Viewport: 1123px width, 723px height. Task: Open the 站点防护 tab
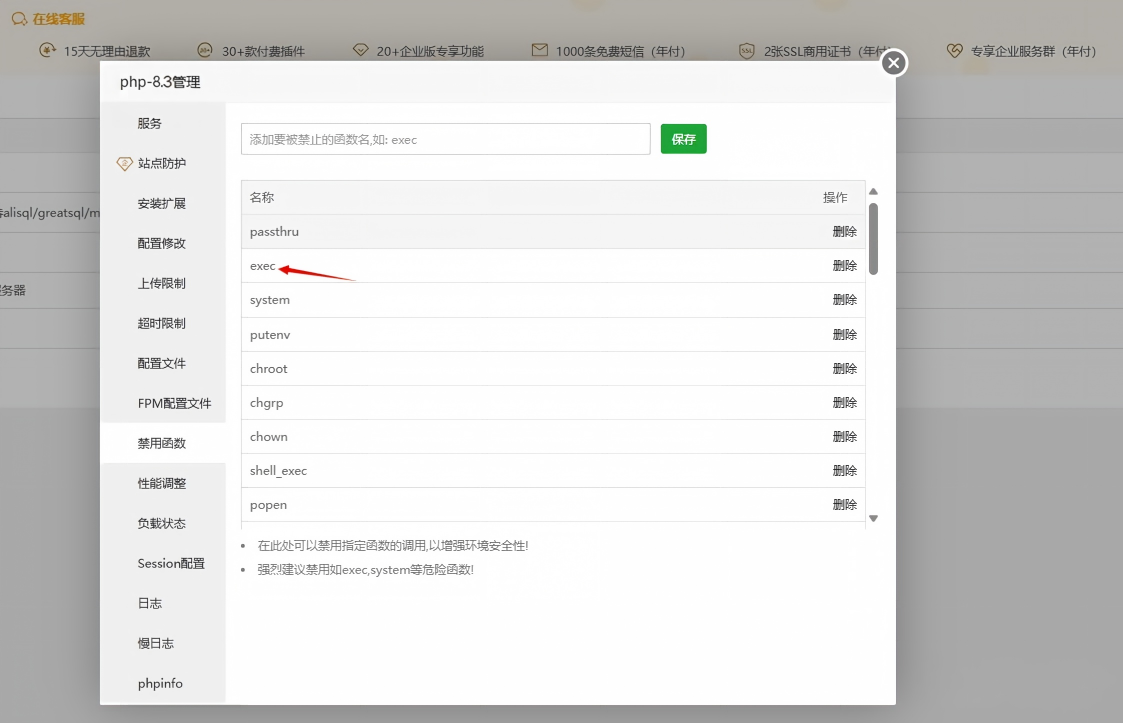(162, 163)
